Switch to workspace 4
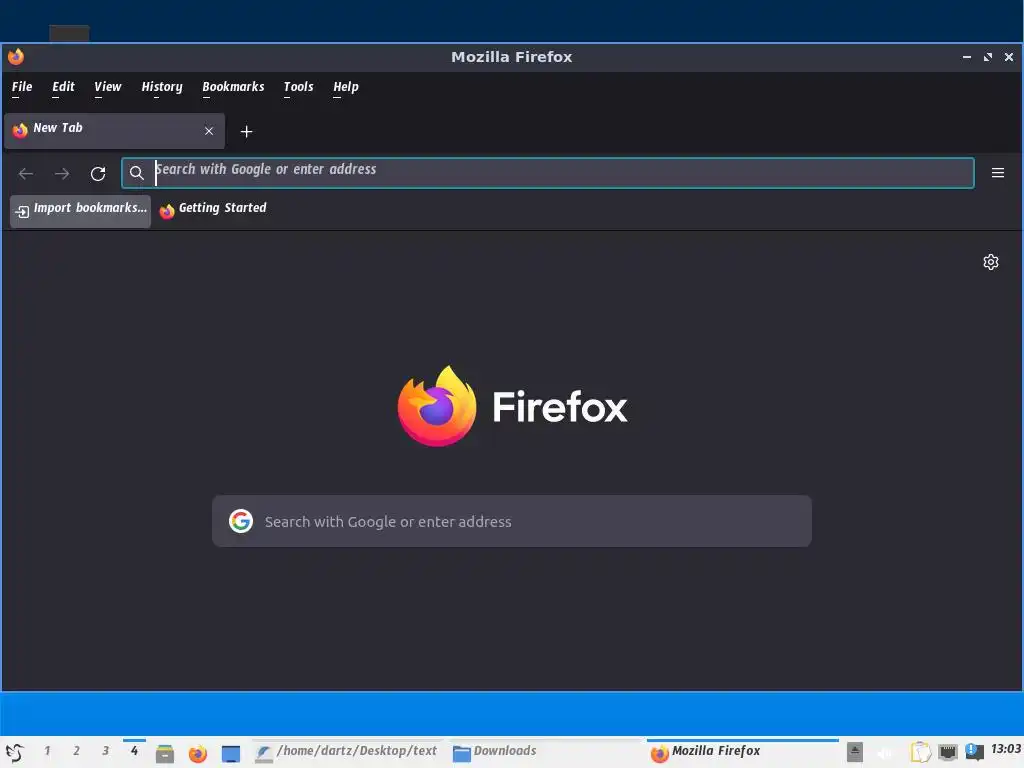 (134, 751)
